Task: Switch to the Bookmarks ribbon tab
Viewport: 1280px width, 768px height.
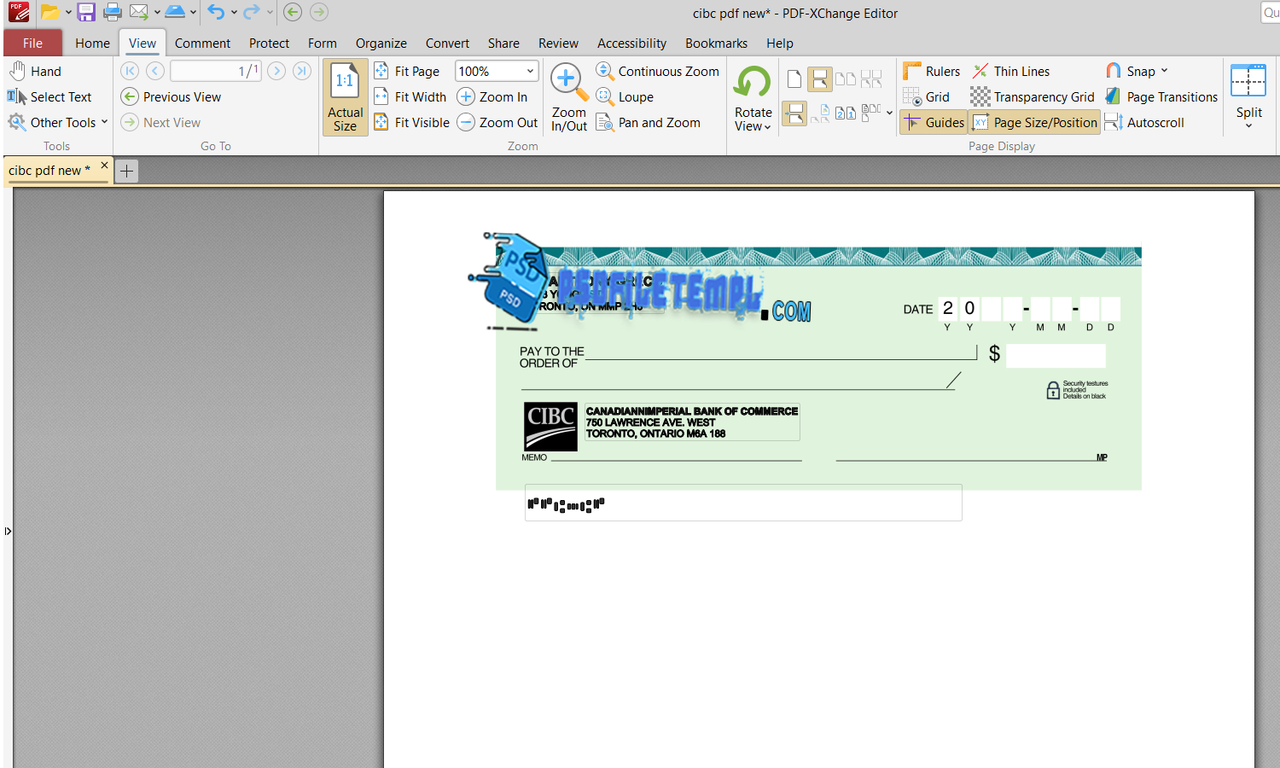Action: [x=716, y=43]
